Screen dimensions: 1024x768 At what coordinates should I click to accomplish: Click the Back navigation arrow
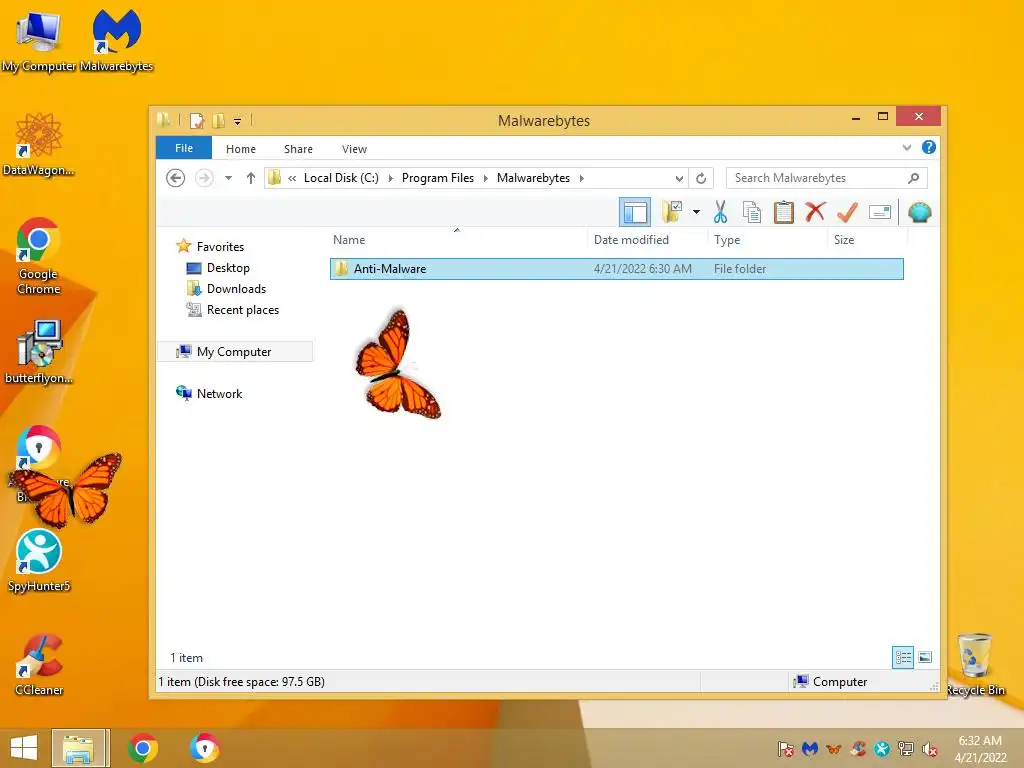175,178
